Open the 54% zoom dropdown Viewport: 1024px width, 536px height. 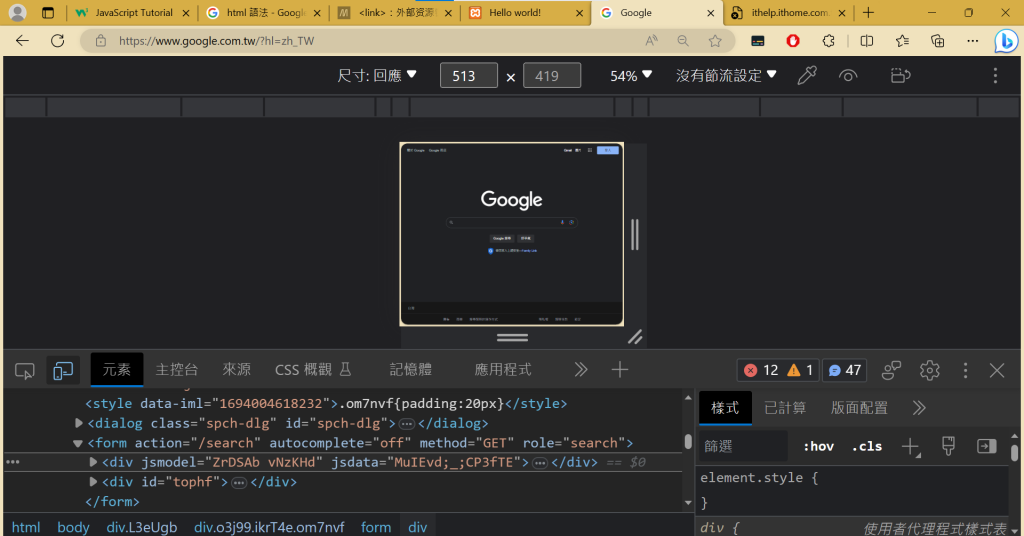631,76
